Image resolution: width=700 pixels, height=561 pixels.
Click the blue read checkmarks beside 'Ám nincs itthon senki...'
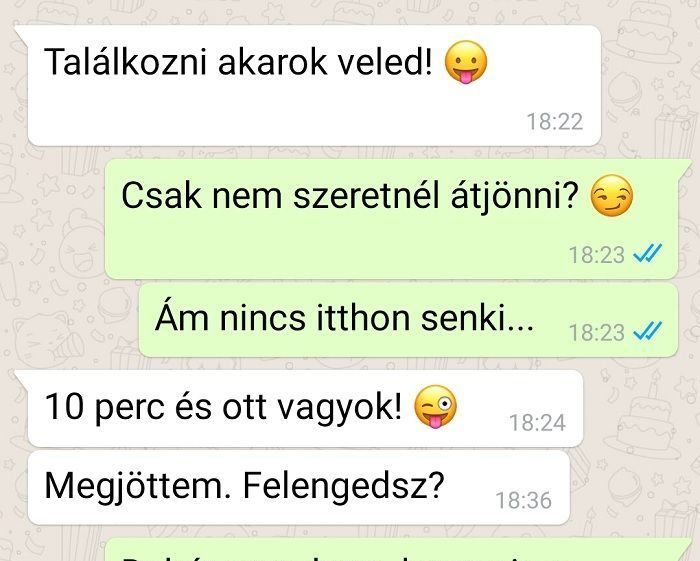coord(648,331)
